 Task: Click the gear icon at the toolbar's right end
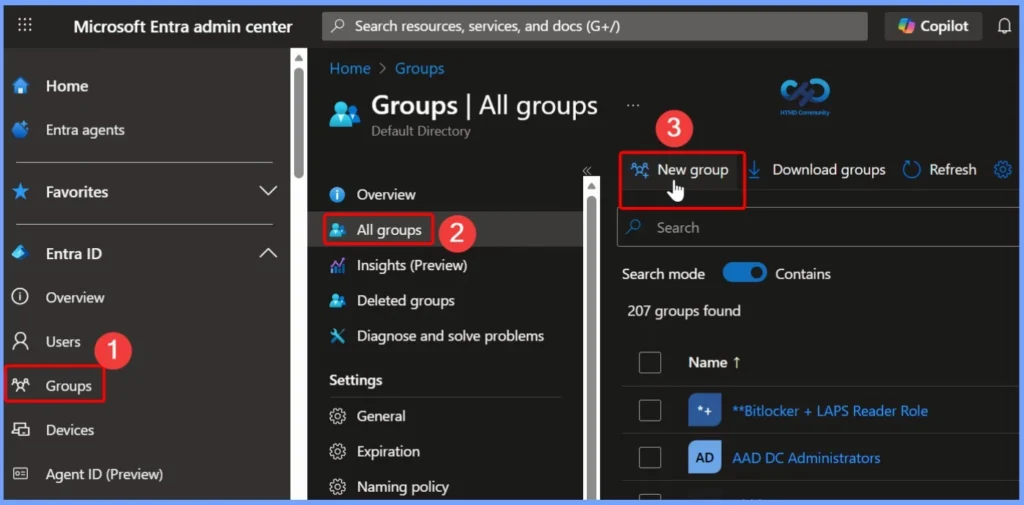1002,170
